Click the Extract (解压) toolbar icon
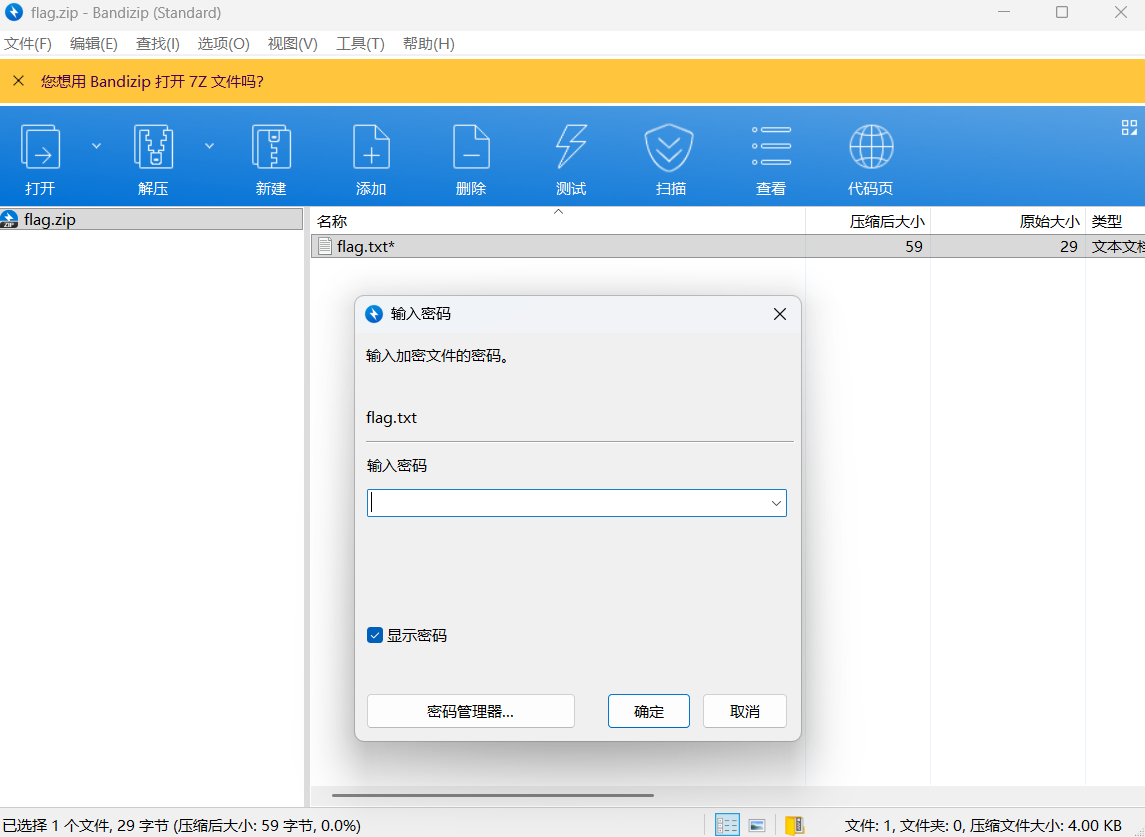1145x837 pixels. [x=153, y=148]
